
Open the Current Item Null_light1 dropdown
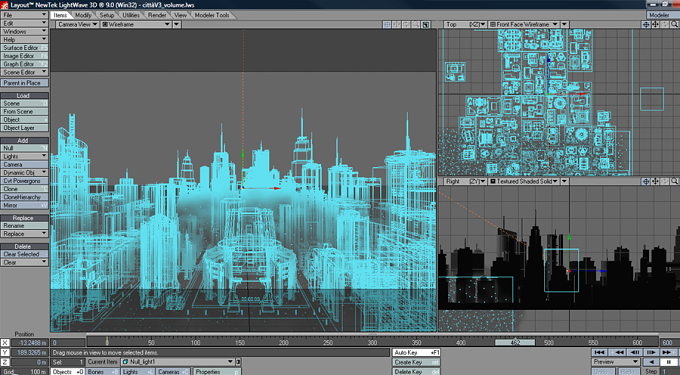[178, 362]
